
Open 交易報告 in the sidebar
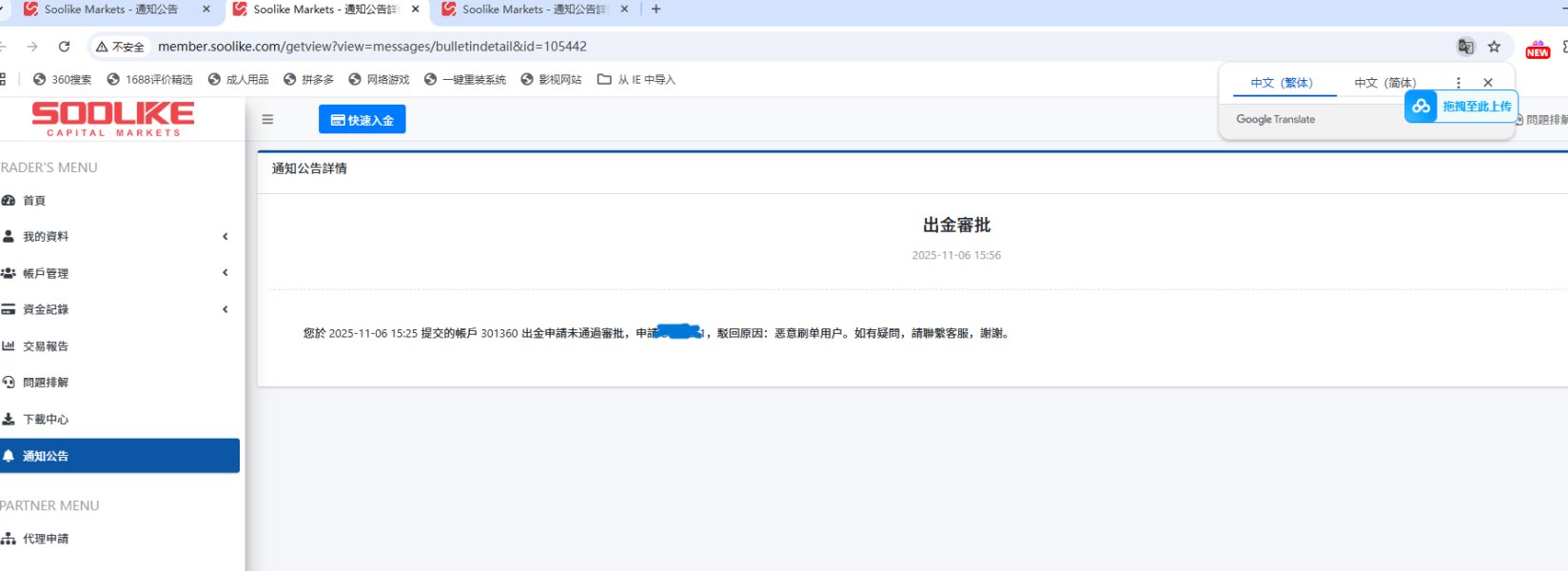click(x=46, y=346)
